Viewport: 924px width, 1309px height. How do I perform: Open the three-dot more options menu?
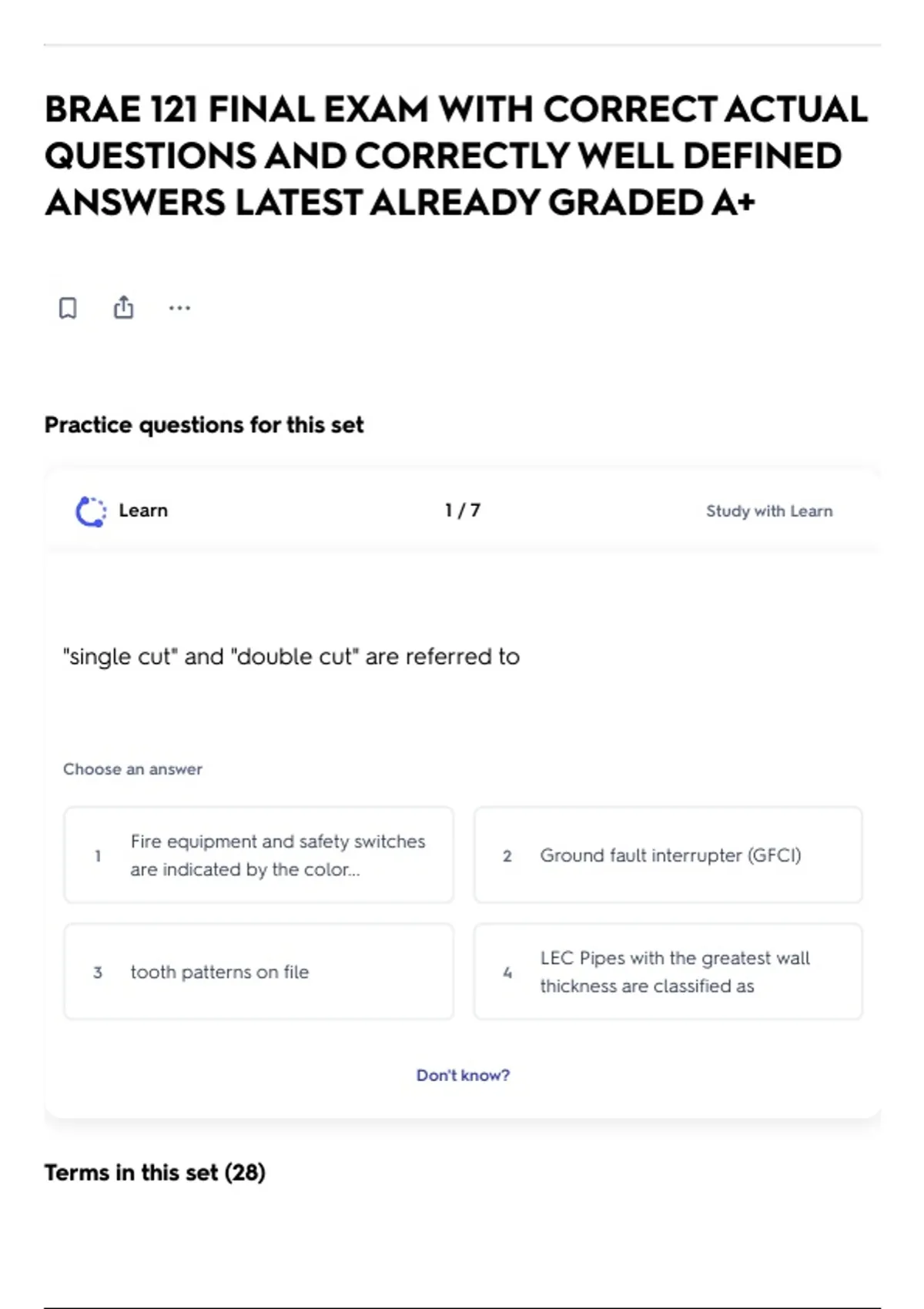tap(179, 308)
